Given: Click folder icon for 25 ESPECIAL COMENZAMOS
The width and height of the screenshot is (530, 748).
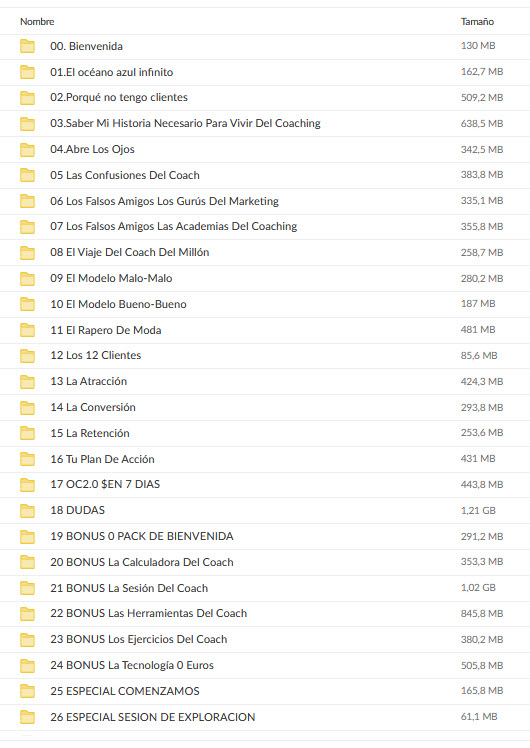Looking at the screenshot, I should (27, 691).
